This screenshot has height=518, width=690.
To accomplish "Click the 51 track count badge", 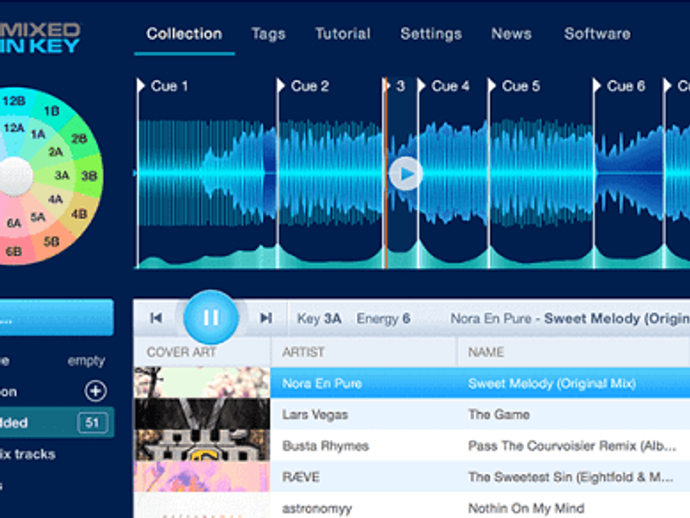I will 92,423.
